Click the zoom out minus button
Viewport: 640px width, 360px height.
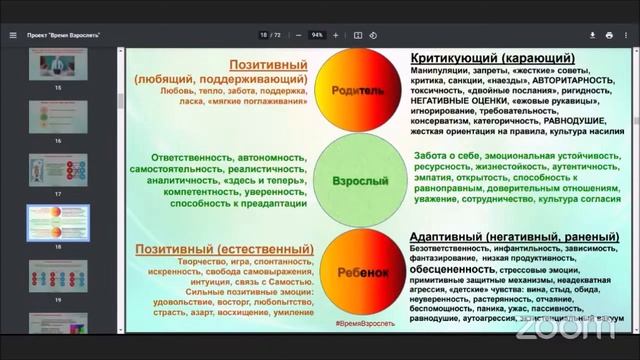coord(298,36)
